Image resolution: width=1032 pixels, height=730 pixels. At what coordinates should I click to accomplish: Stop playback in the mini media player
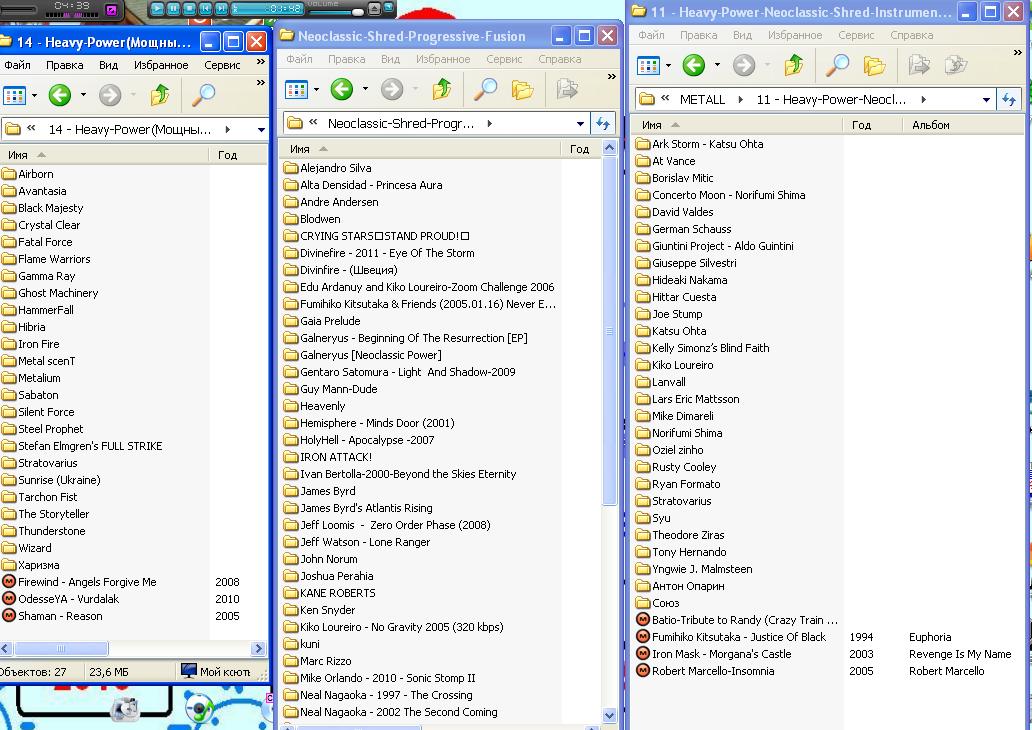pos(189,9)
